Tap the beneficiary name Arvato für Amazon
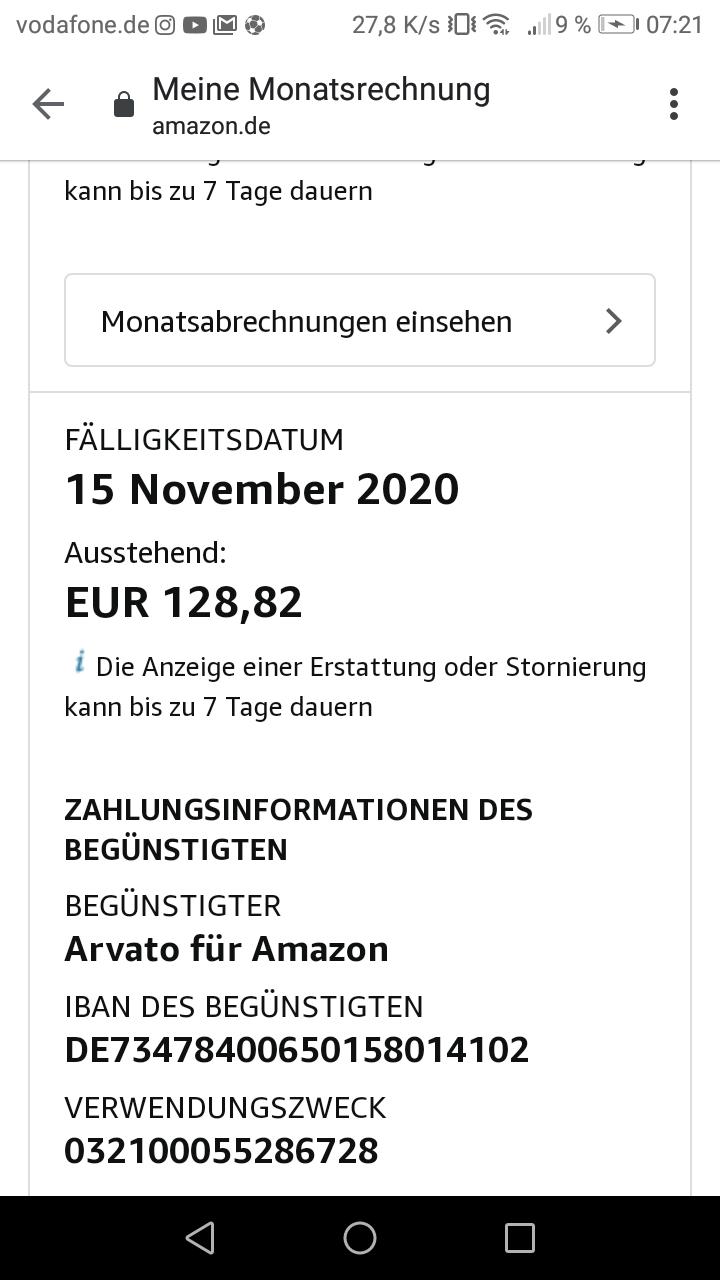The width and height of the screenshot is (720, 1280). coord(226,948)
